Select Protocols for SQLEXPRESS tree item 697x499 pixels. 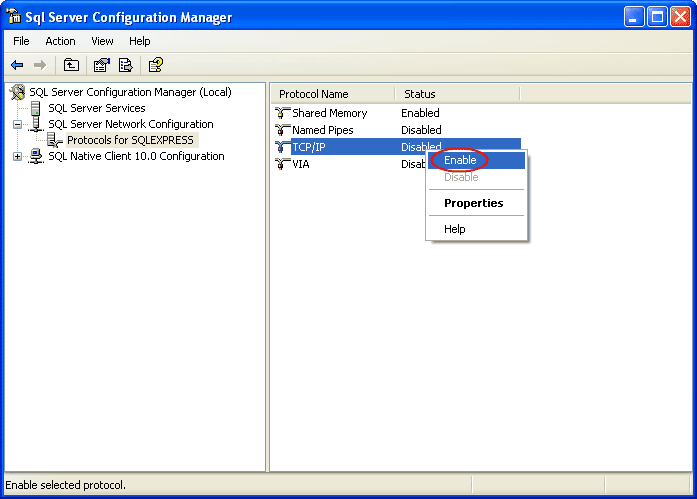pyautogui.click(x=130, y=140)
